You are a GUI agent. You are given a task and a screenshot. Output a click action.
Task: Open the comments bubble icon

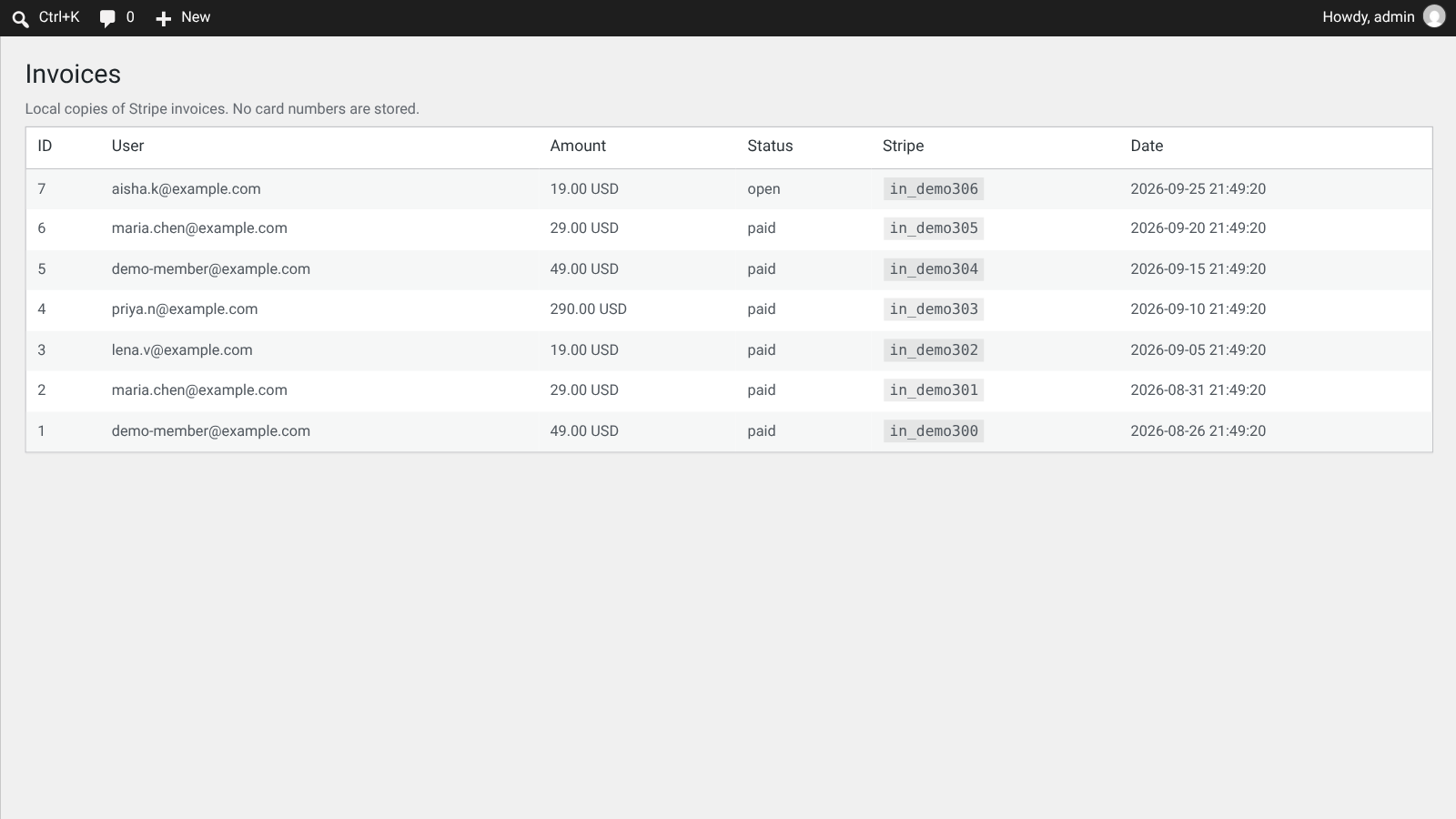[x=107, y=18]
